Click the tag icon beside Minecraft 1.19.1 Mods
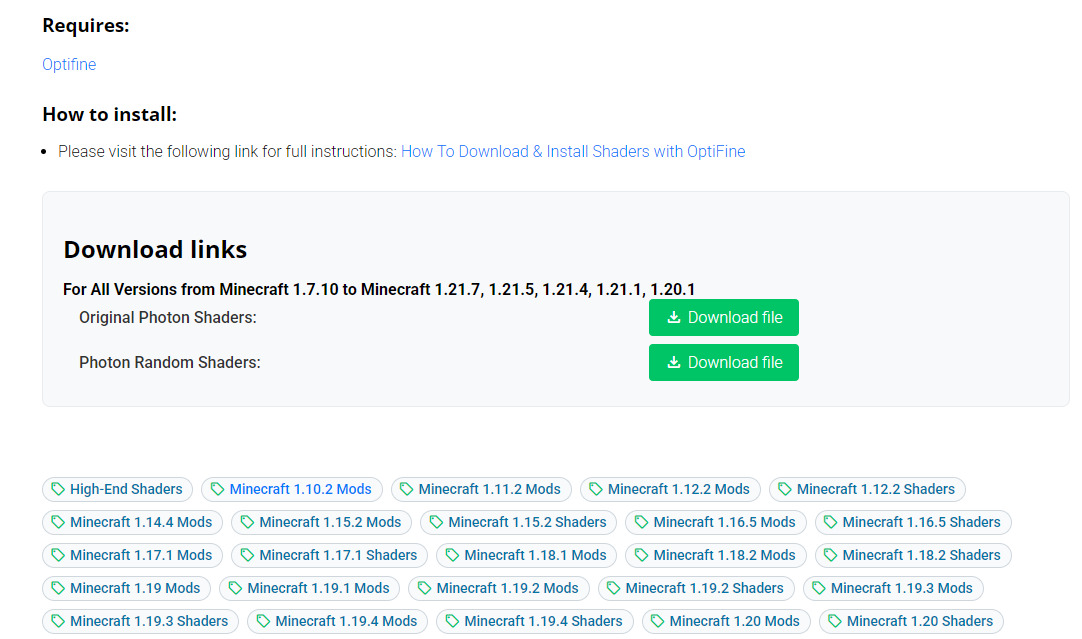Screen dimensions: 1082x639 pyautogui.click(x=235, y=589)
